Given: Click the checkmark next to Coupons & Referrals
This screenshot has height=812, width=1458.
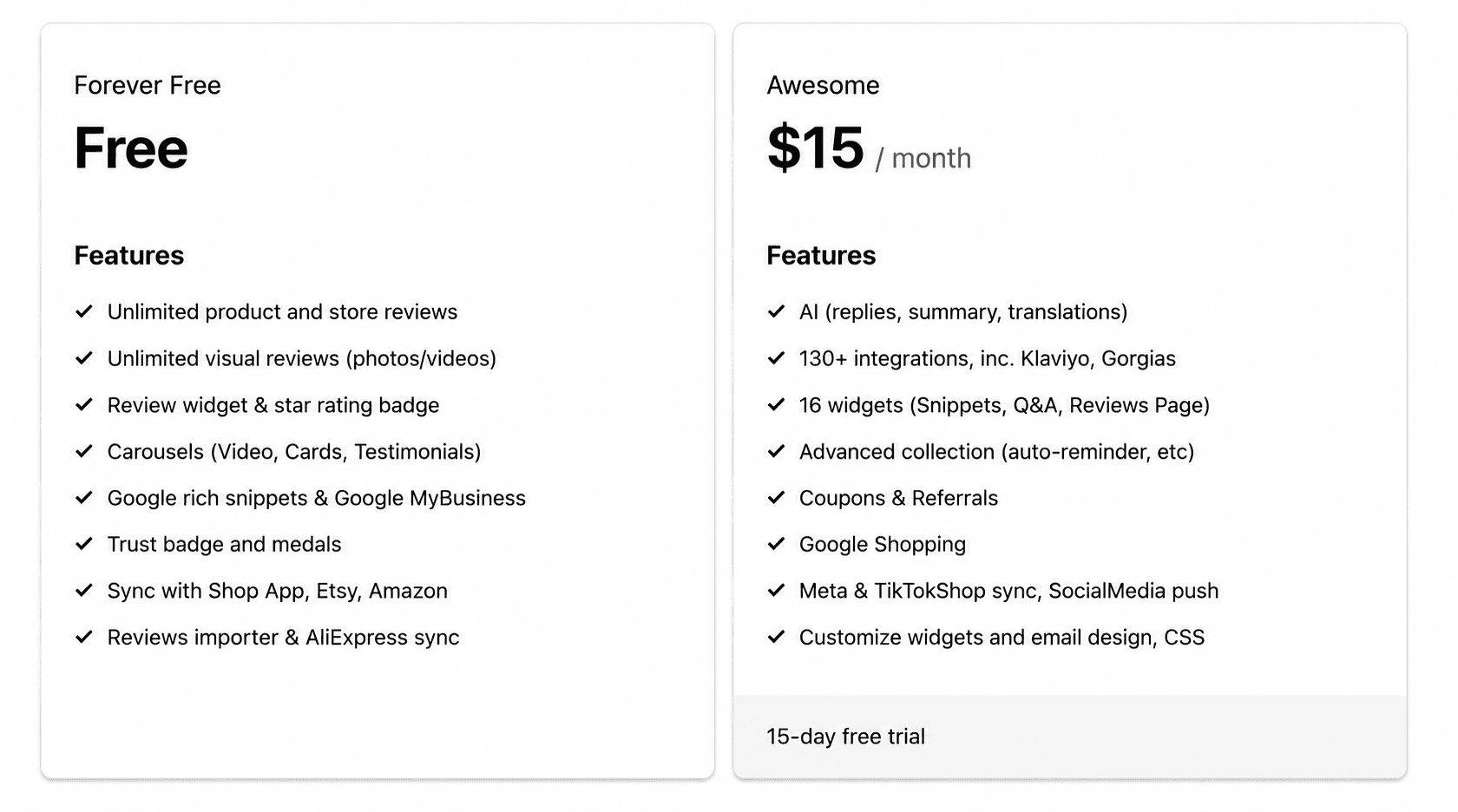Looking at the screenshot, I should tap(776, 498).
